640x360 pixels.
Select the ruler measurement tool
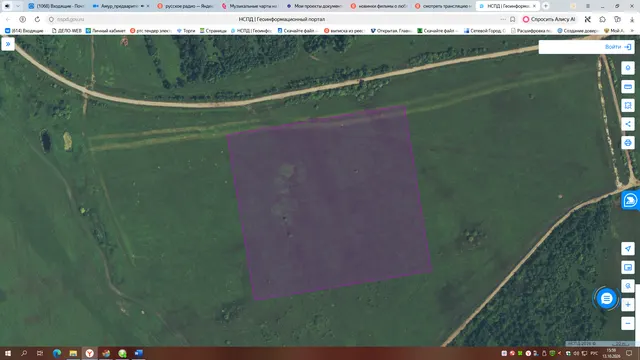(x=628, y=87)
